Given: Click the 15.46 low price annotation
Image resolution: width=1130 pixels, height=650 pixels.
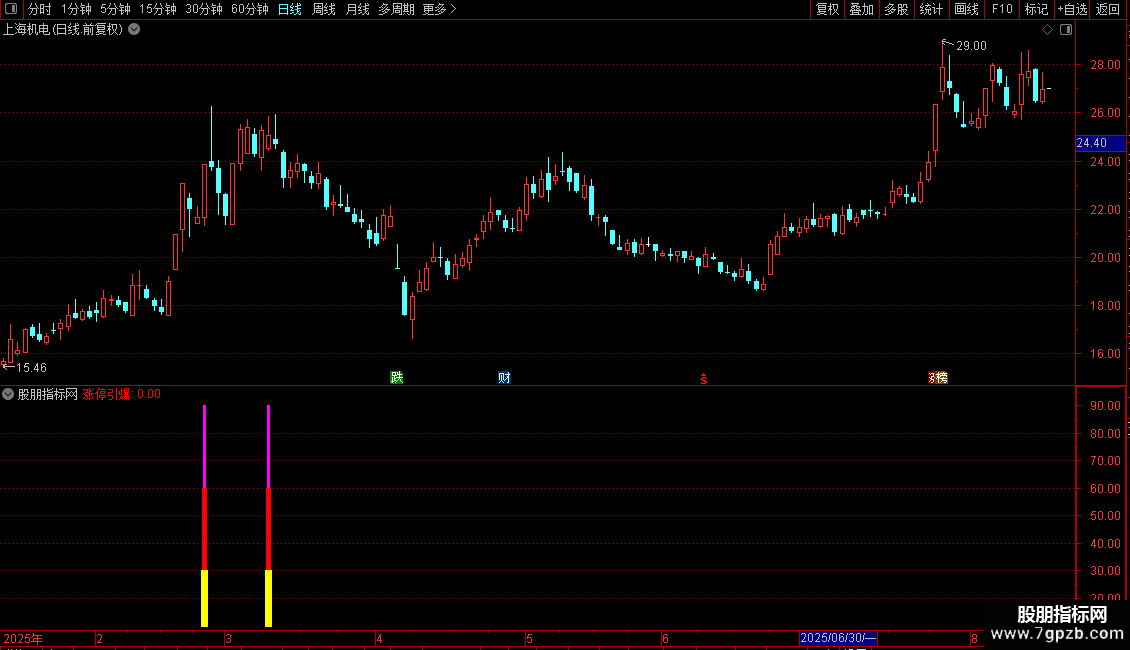Looking at the screenshot, I should coord(31,368).
